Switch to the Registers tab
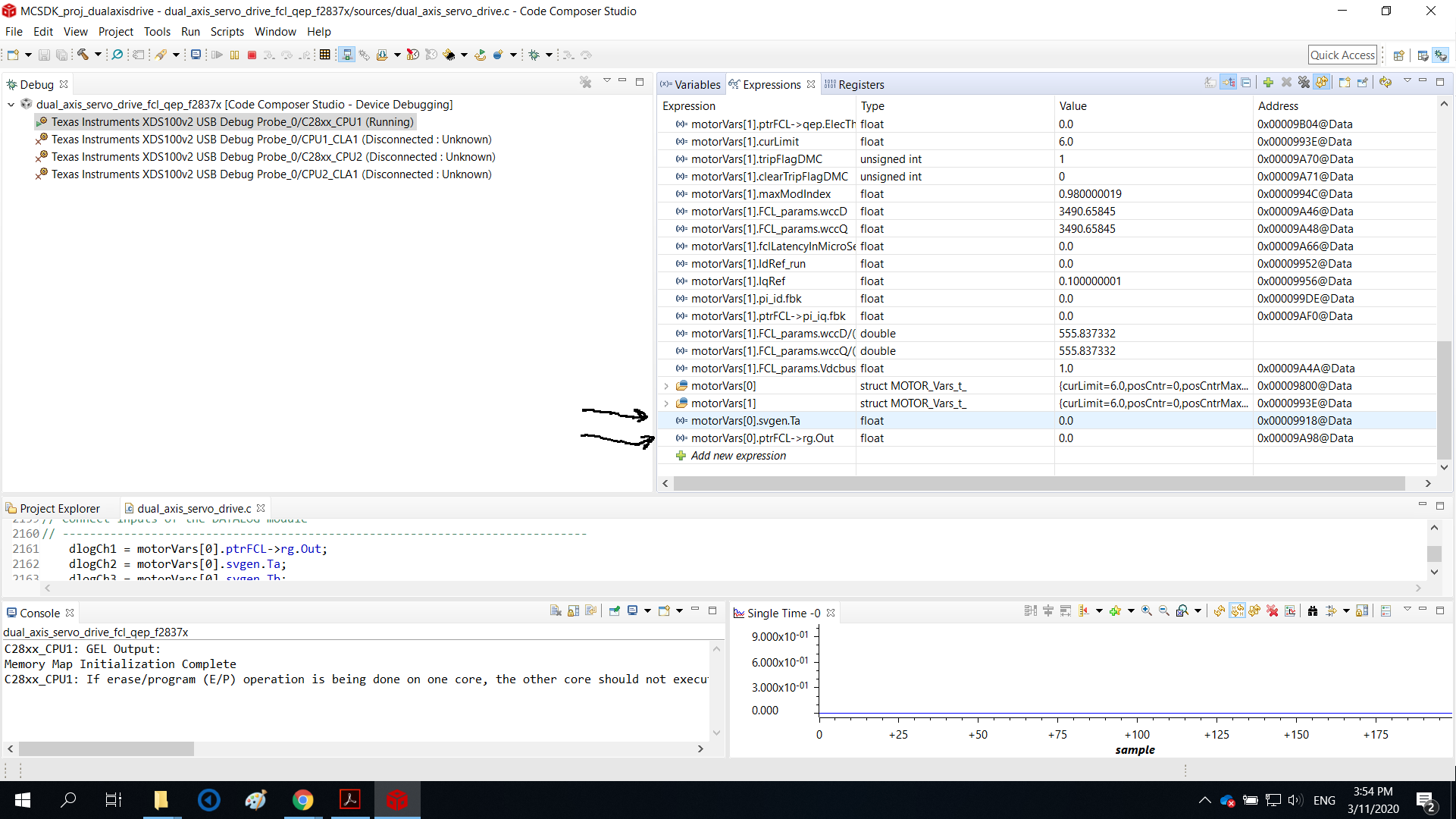The image size is (1456, 819). pos(860,85)
